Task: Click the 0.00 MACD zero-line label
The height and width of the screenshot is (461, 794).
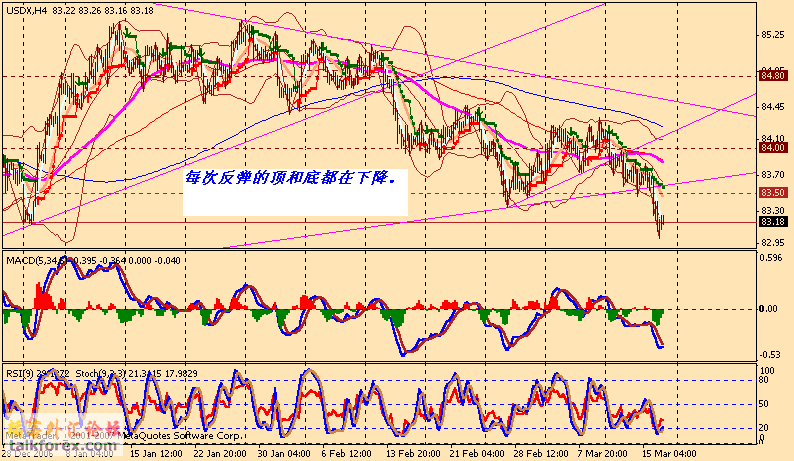Action: (769, 309)
